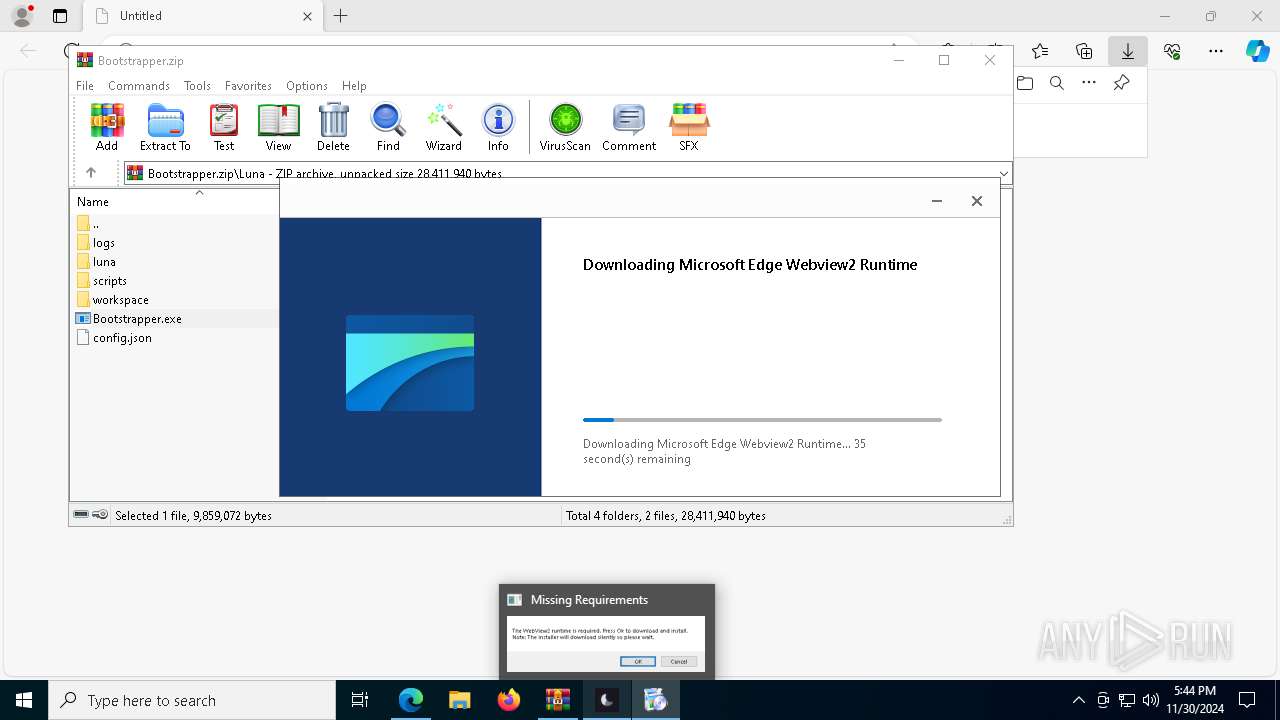Open the WinRAR File menu
The image size is (1280, 720).
85,86
